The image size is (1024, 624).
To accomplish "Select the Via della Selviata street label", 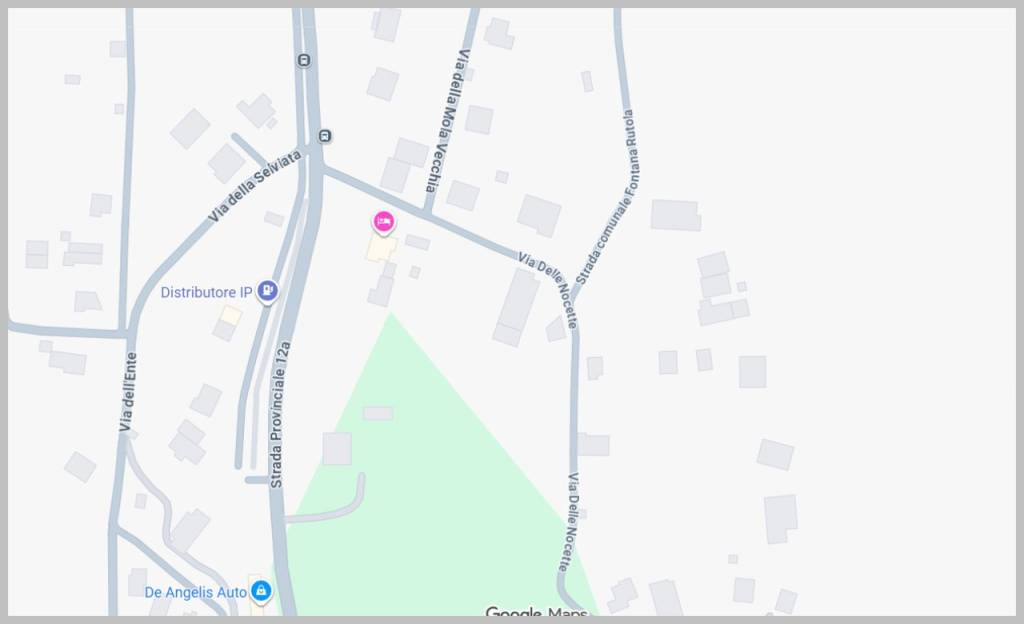I will 255,185.
